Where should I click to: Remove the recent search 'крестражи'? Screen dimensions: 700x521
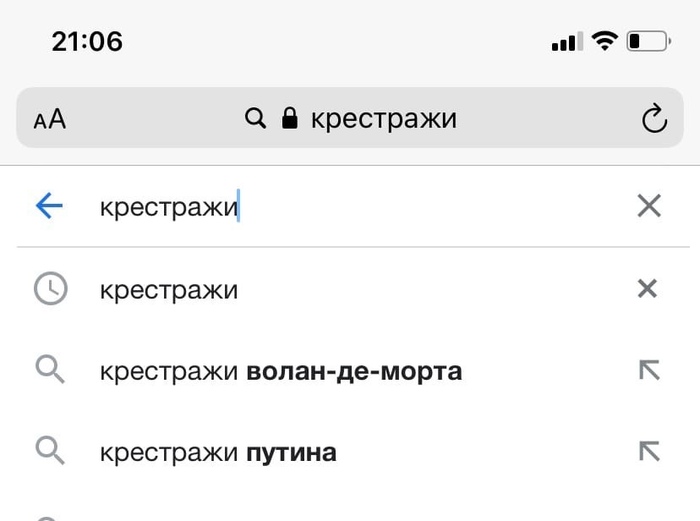[648, 289]
